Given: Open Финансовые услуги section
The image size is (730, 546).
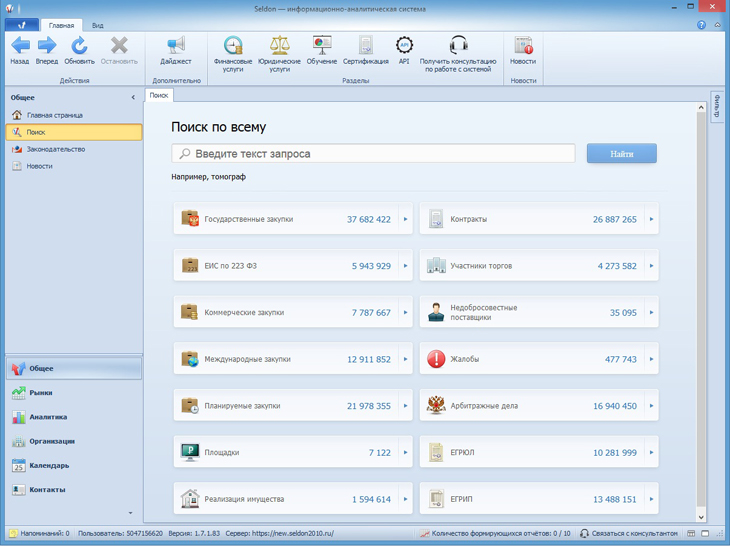Looking at the screenshot, I should point(233,54).
